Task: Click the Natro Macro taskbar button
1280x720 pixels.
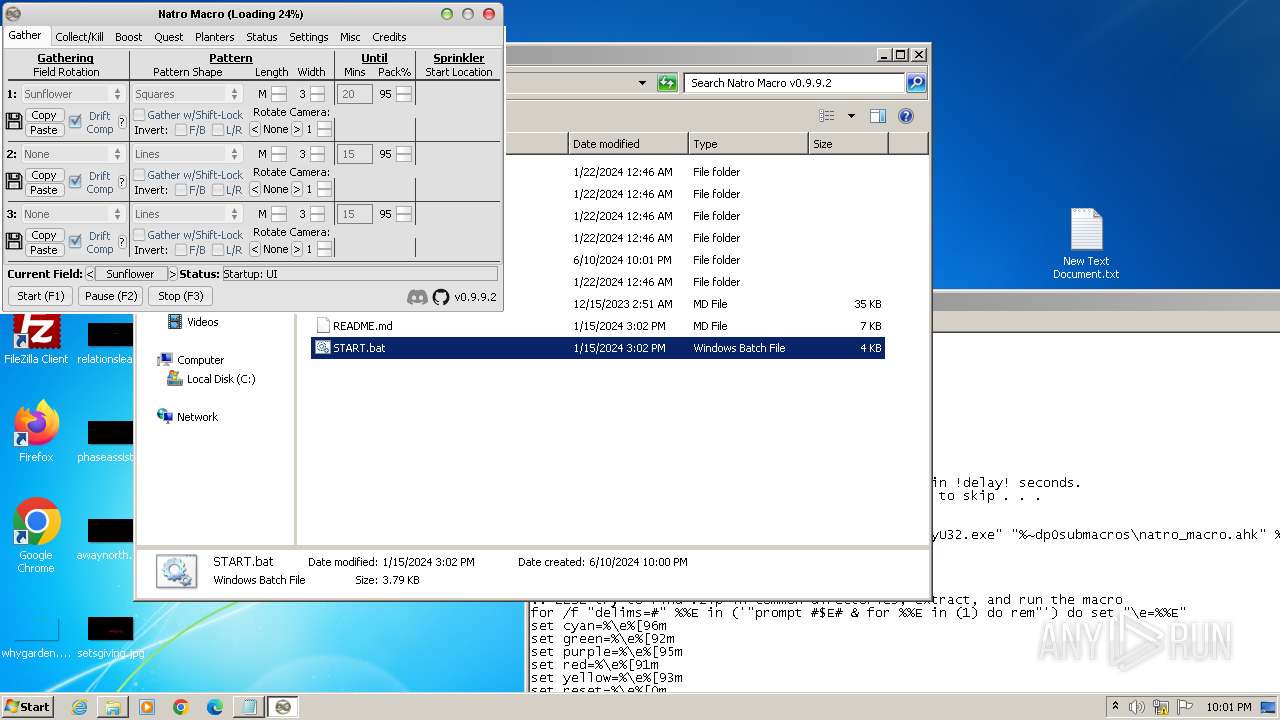Action: click(283, 707)
